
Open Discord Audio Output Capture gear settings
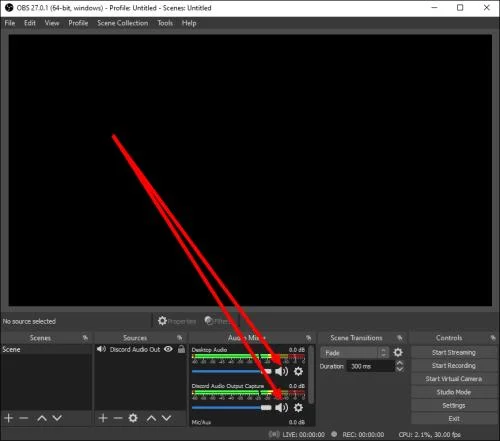coord(298,407)
